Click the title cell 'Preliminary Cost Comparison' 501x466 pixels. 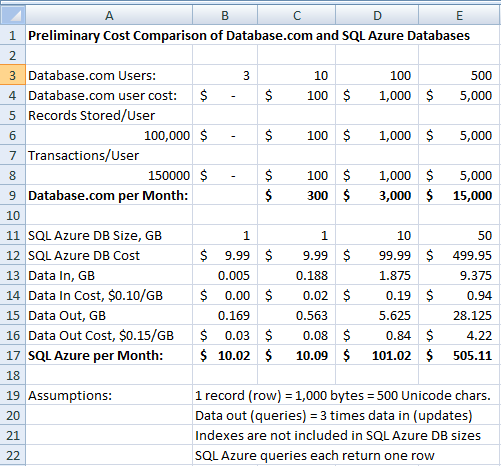[249, 35]
